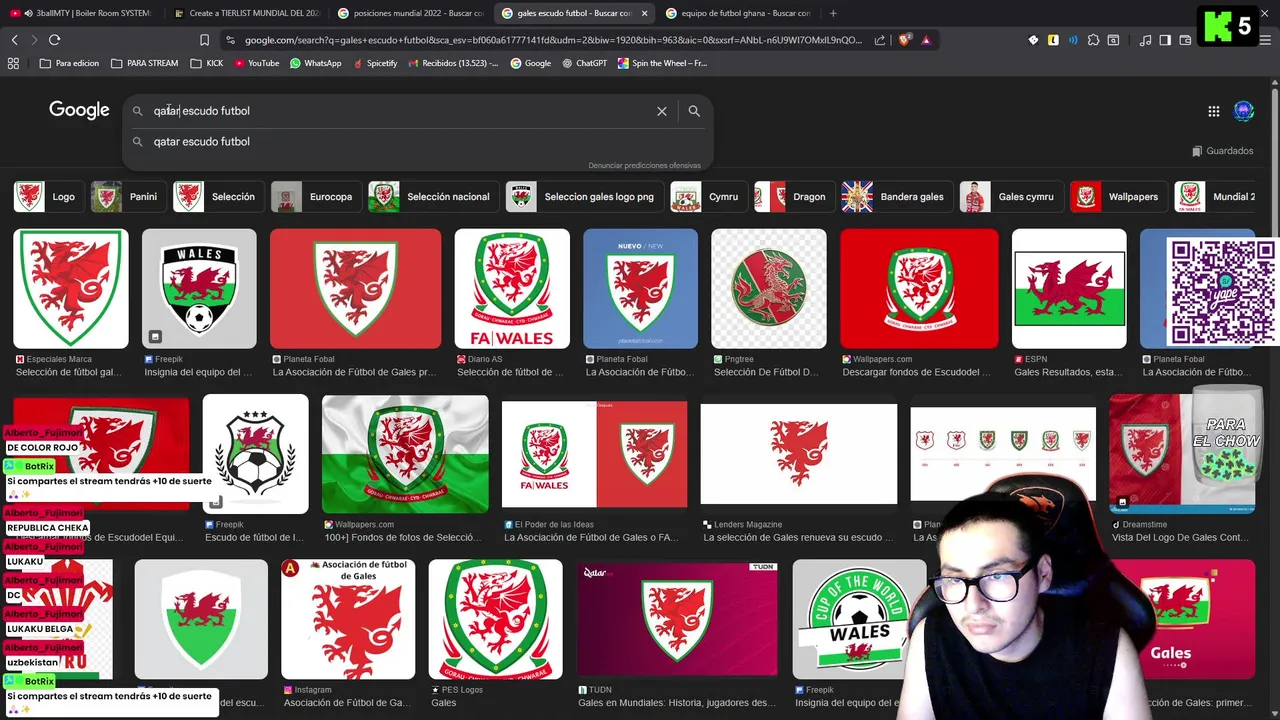Screen dimensions: 1280x720
Task: Click the magnifier search button
Action: [694, 111]
